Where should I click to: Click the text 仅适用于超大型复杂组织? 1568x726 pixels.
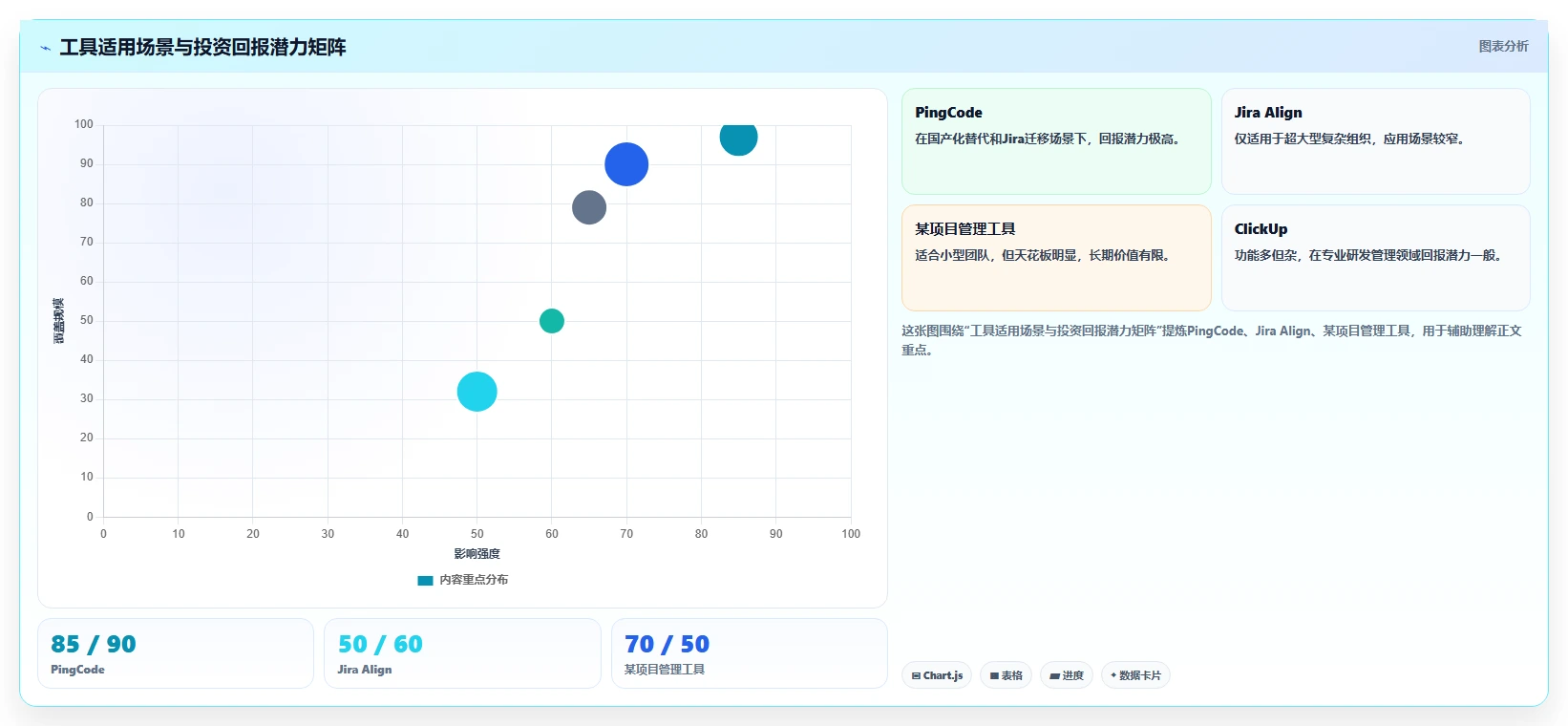tap(1303, 139)
